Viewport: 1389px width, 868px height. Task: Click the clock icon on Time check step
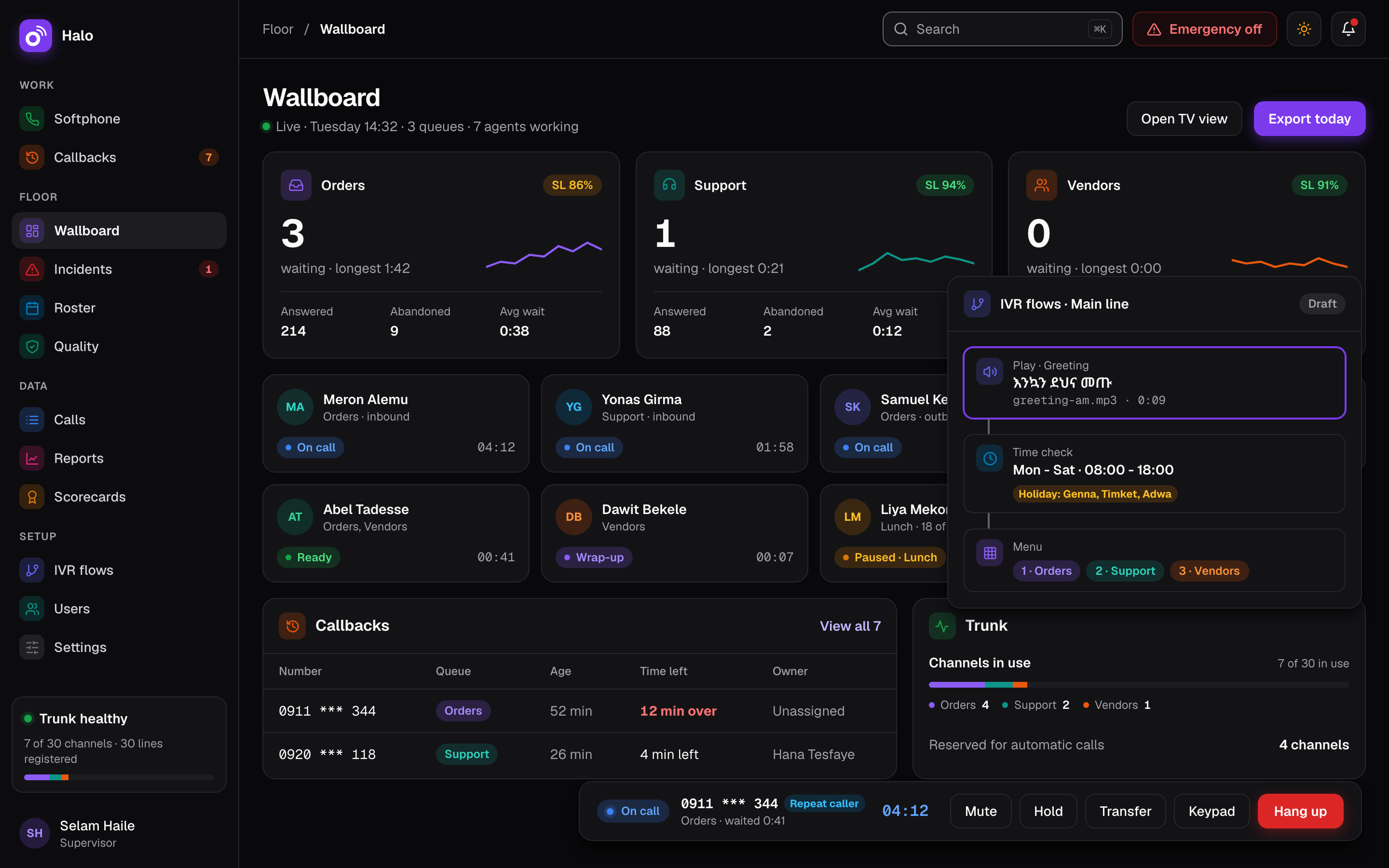990,458
